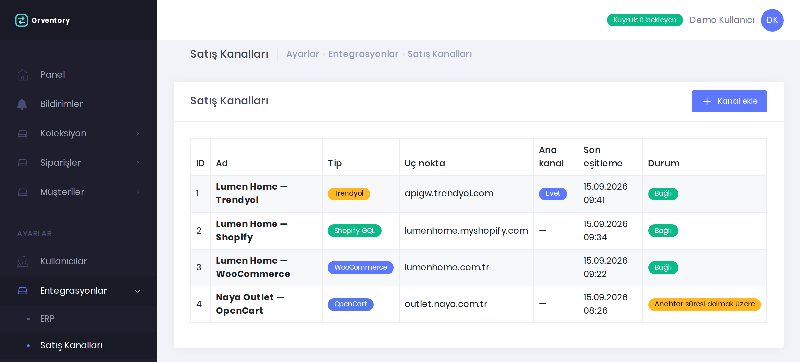Open the ERP integration submenu item
800x362 pixels.
(x=47, y=319)
